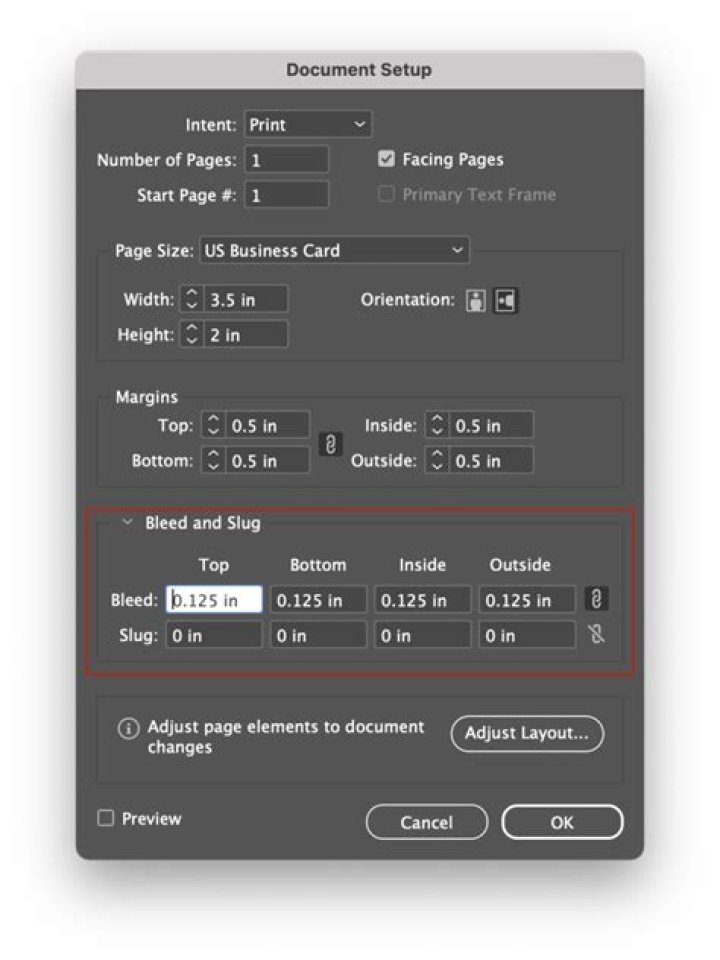Viewport: 720px width, 960px height.
Task: Click the Bottom bleed input field
Action: pos(318,600)
